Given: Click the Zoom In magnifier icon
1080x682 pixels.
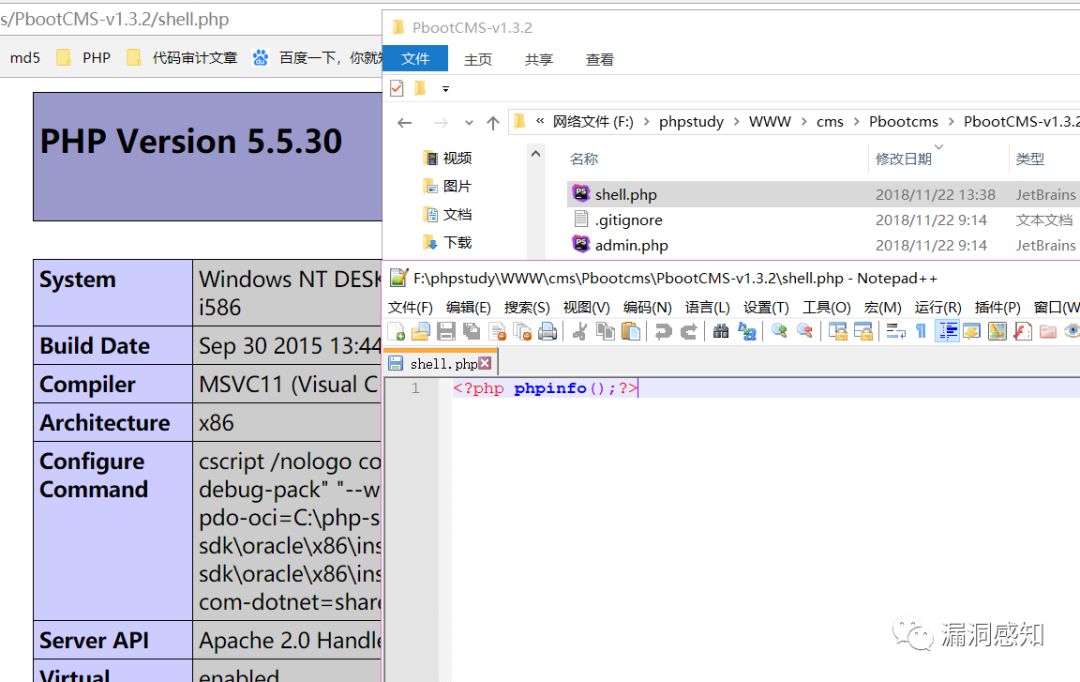Looking at the screenshot, I should click(x=779, y=332).
